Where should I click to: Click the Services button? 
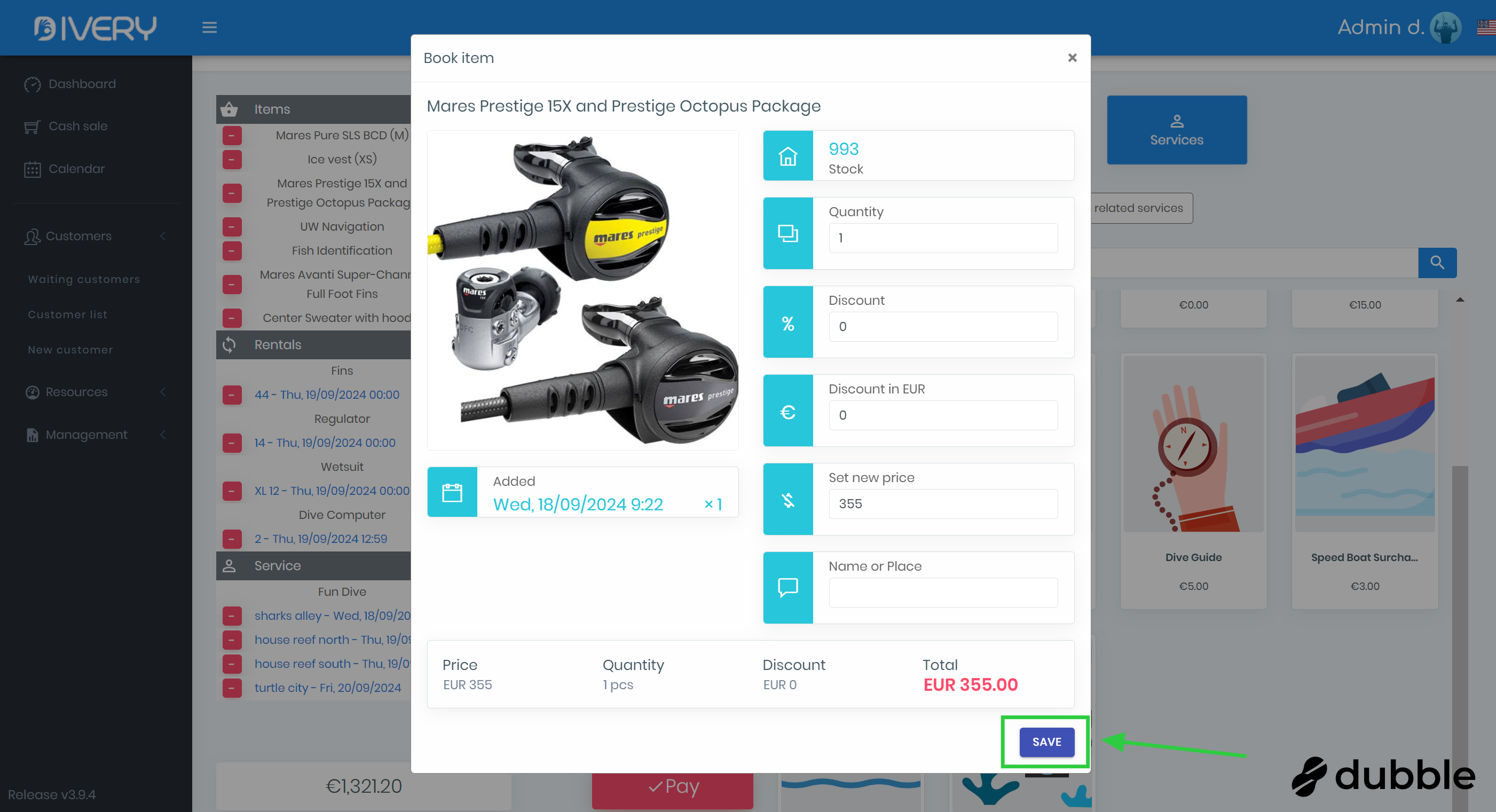pos(1176,130)
